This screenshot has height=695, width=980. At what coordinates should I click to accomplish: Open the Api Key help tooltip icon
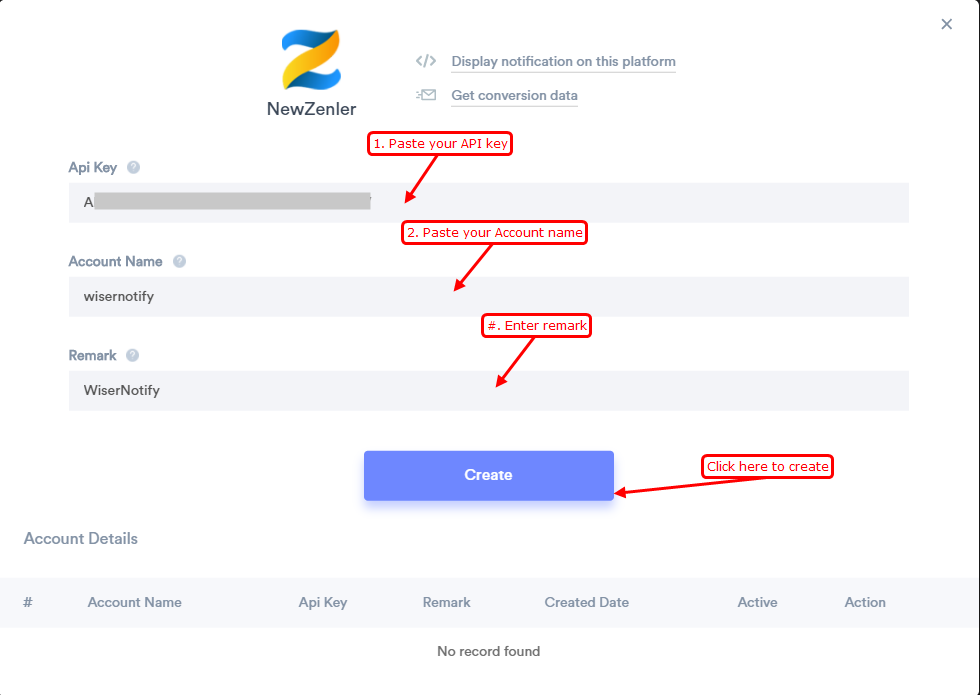click(133, 168)
